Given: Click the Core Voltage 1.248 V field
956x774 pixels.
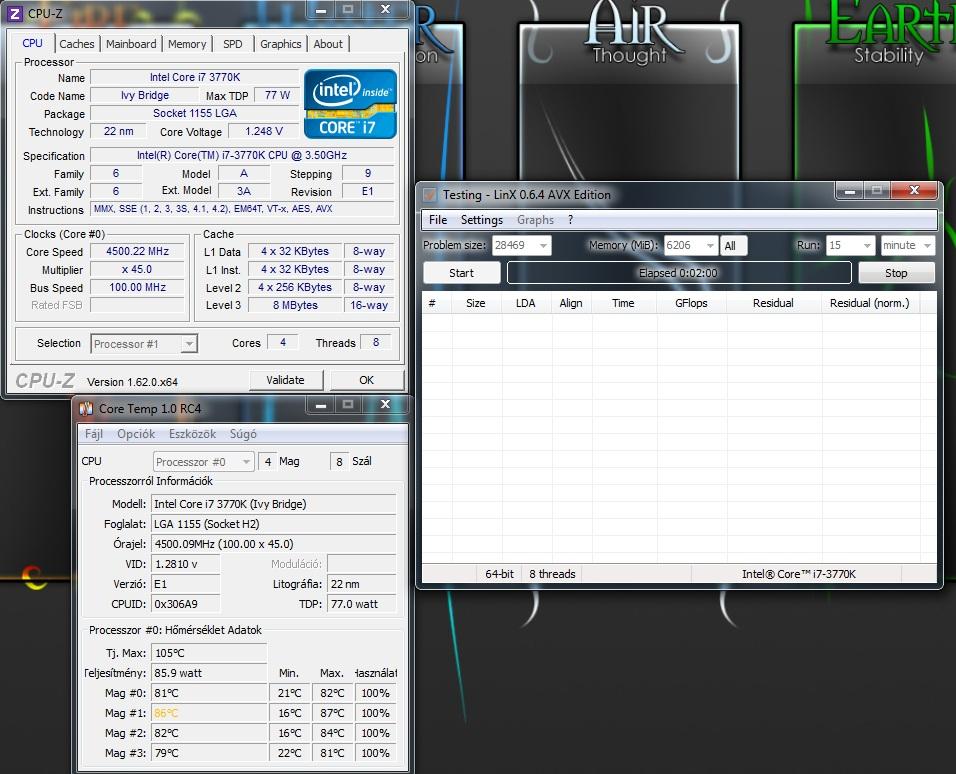Looking at the screenshot, I should click(263, 131).
